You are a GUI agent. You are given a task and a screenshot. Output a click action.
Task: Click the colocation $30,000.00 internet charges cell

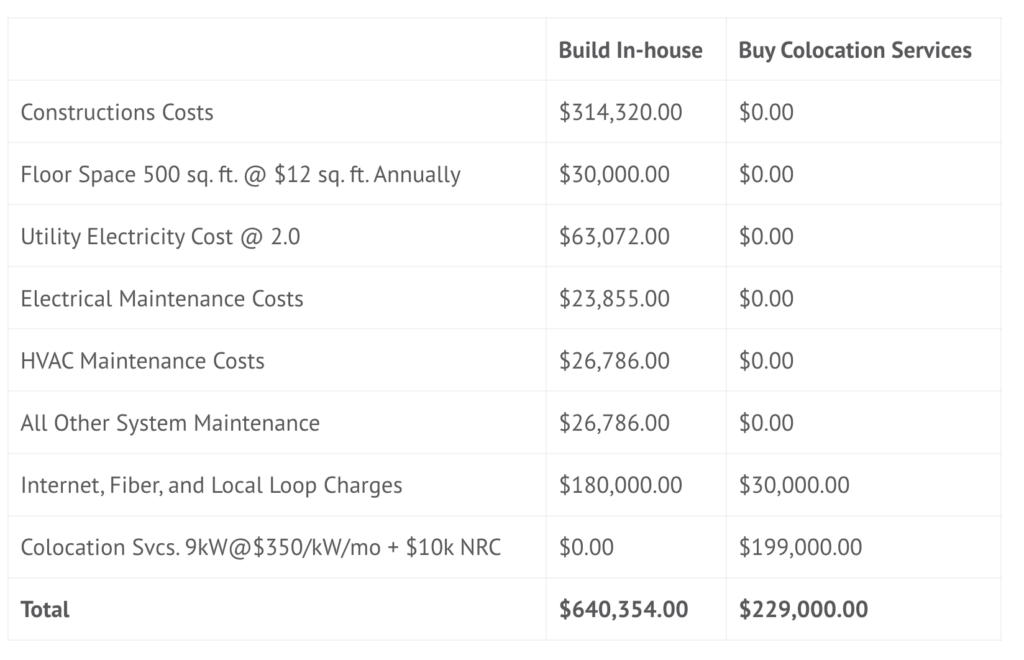pos(794,485)
